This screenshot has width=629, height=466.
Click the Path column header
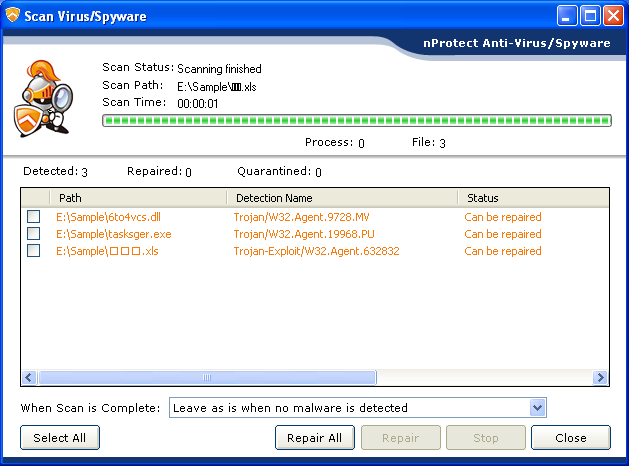click(138, 198)
